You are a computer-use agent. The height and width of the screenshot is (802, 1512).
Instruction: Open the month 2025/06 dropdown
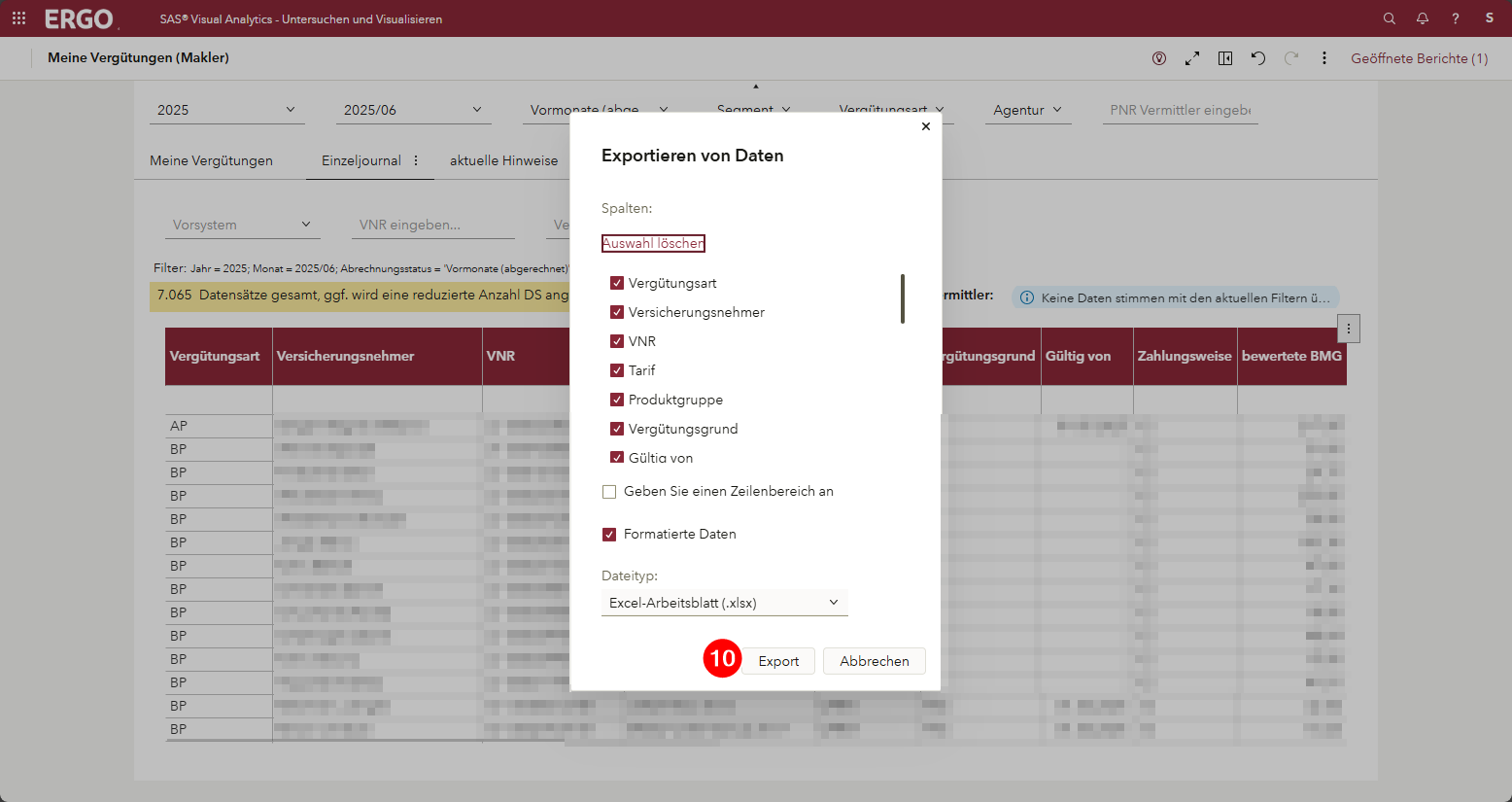(414, 110)
